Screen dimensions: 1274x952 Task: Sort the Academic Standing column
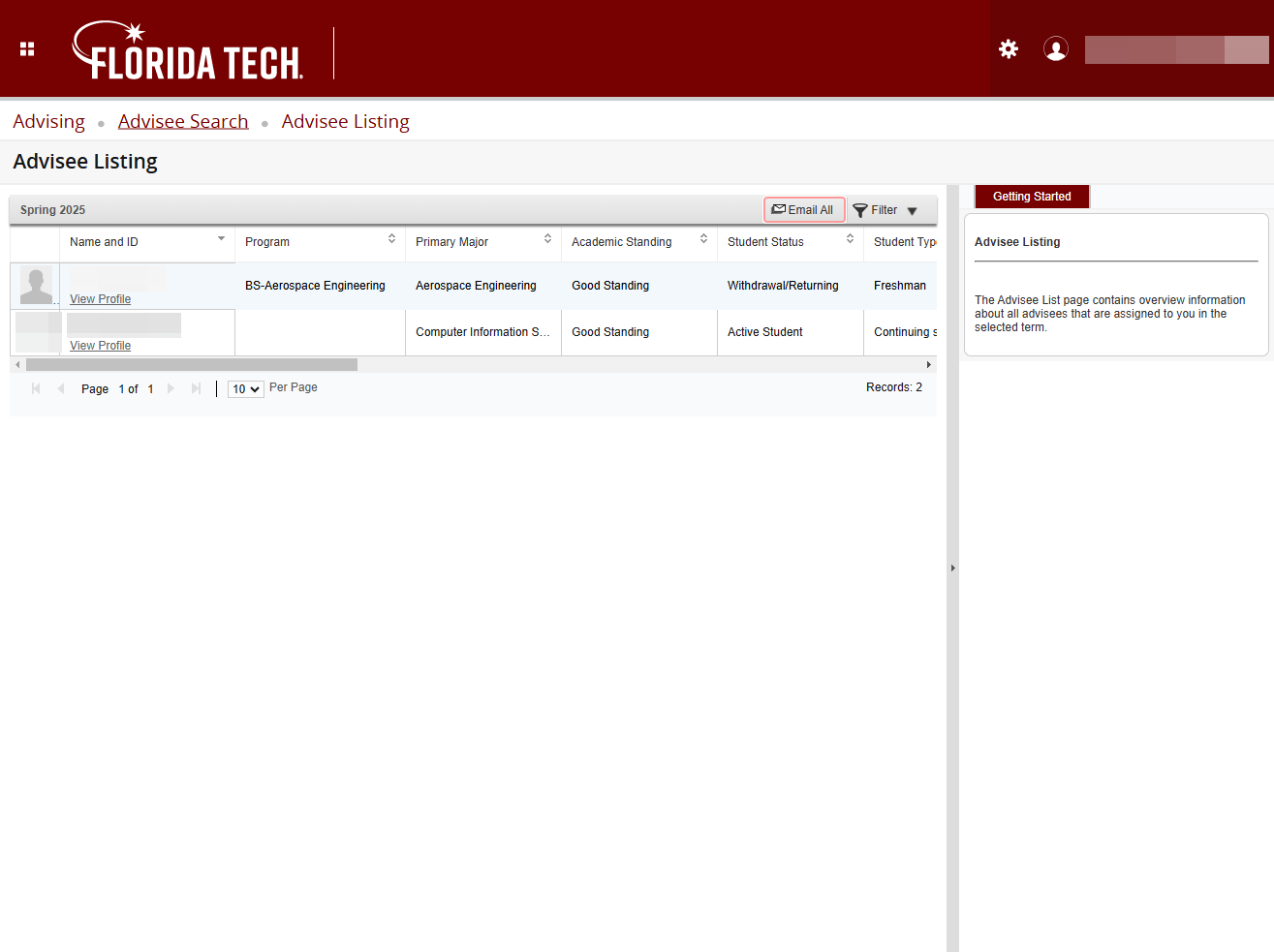(x=703, y=238)
